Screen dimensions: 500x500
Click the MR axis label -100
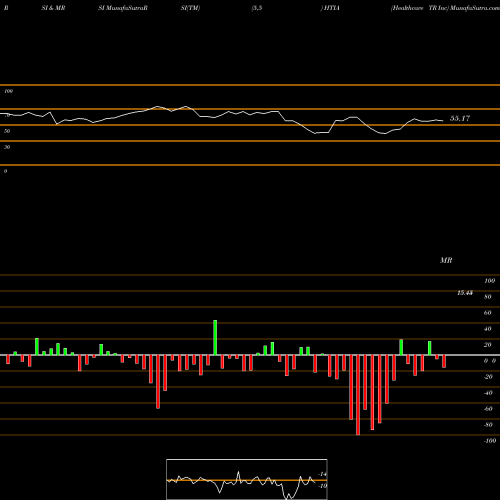click(490, 441)
